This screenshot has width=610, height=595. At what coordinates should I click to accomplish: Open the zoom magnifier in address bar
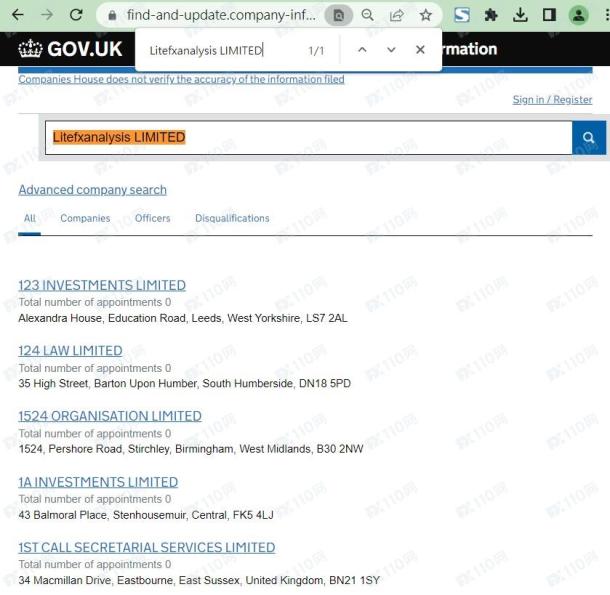point(367,16)
